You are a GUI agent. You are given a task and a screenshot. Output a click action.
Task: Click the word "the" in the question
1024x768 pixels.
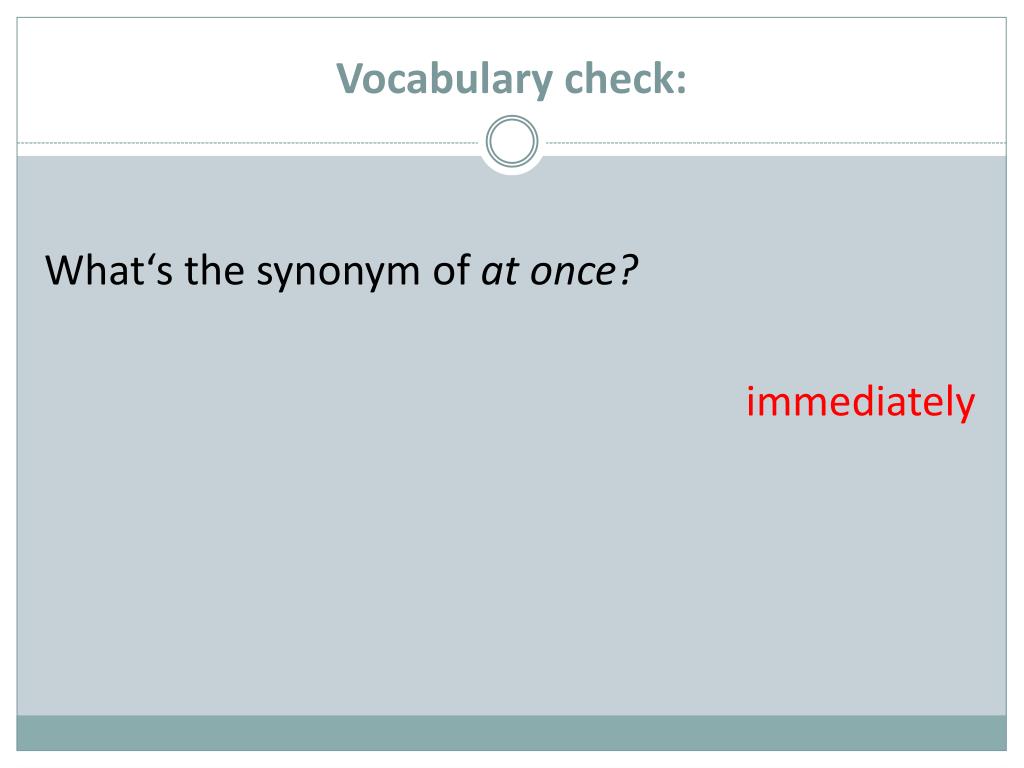(214, 270)
